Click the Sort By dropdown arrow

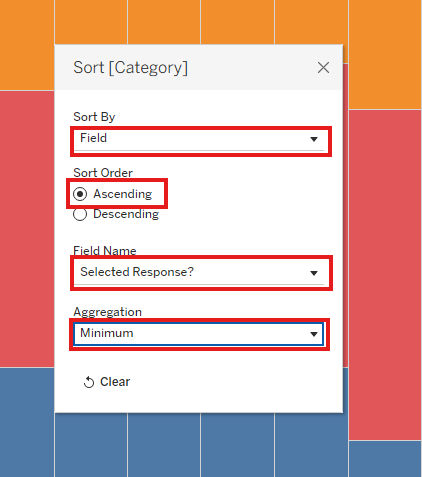click(x=314, y=139)
